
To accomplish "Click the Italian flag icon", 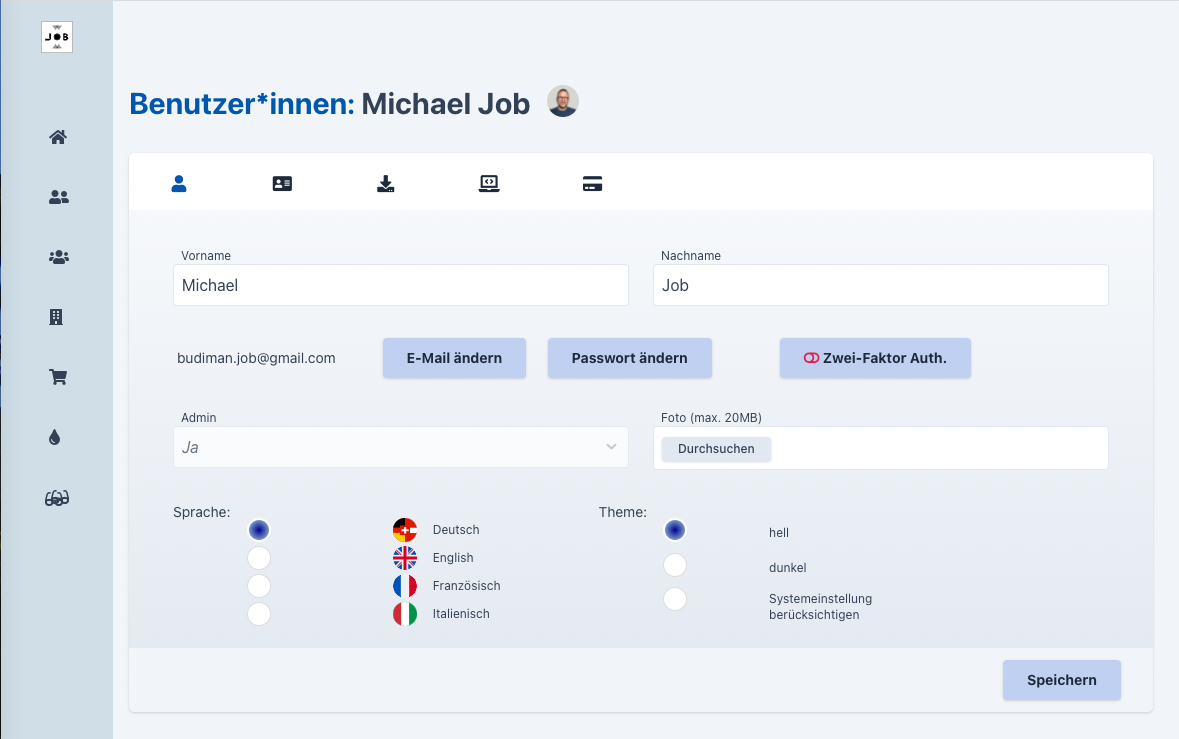I will [x=405, y=613].
